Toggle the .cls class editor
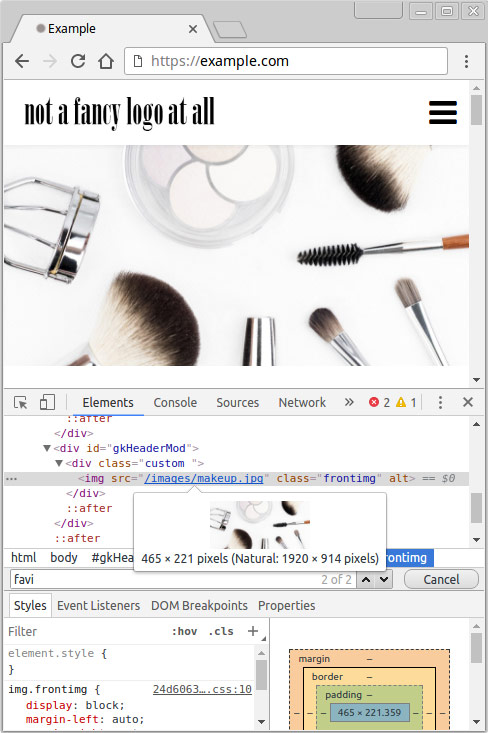 tap(221, 631)
